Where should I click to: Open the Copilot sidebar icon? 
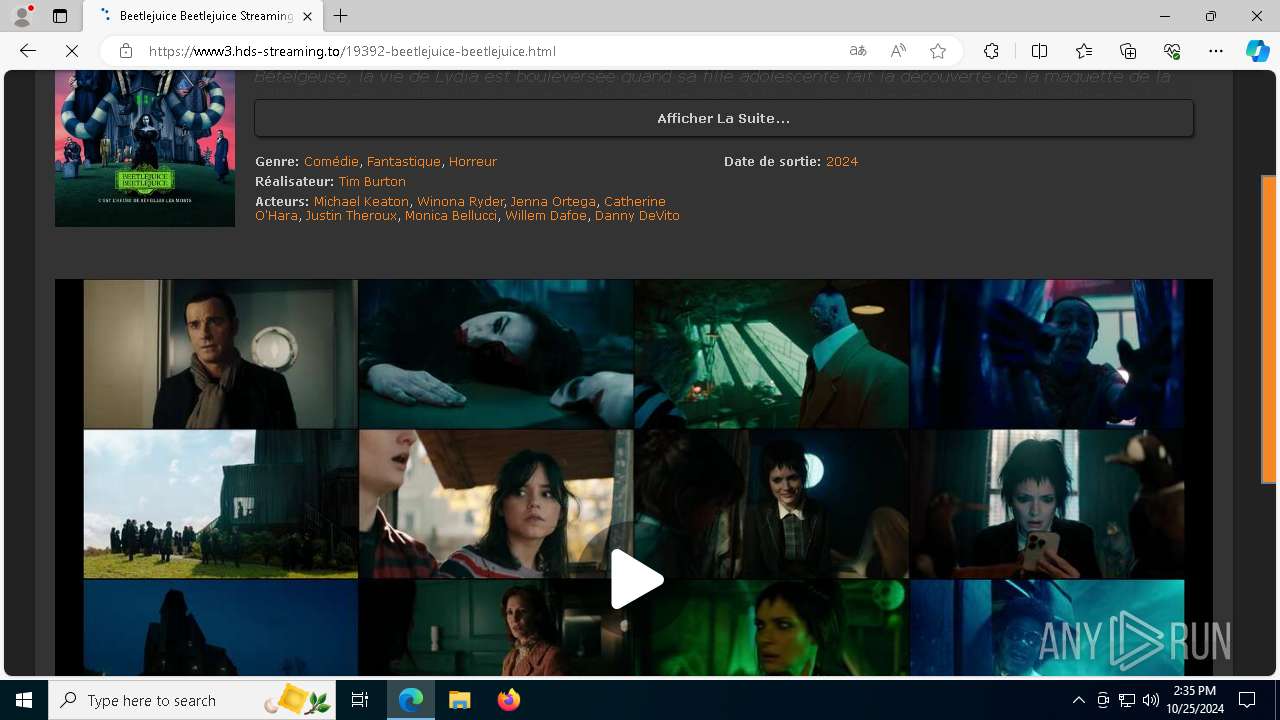click(1257, 51)
